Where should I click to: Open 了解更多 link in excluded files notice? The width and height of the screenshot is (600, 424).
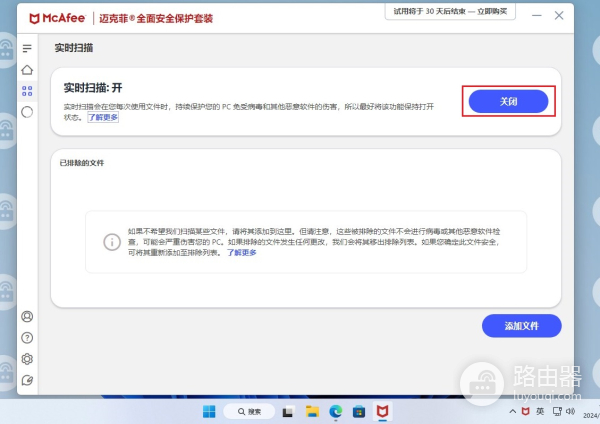click(241, 253)
